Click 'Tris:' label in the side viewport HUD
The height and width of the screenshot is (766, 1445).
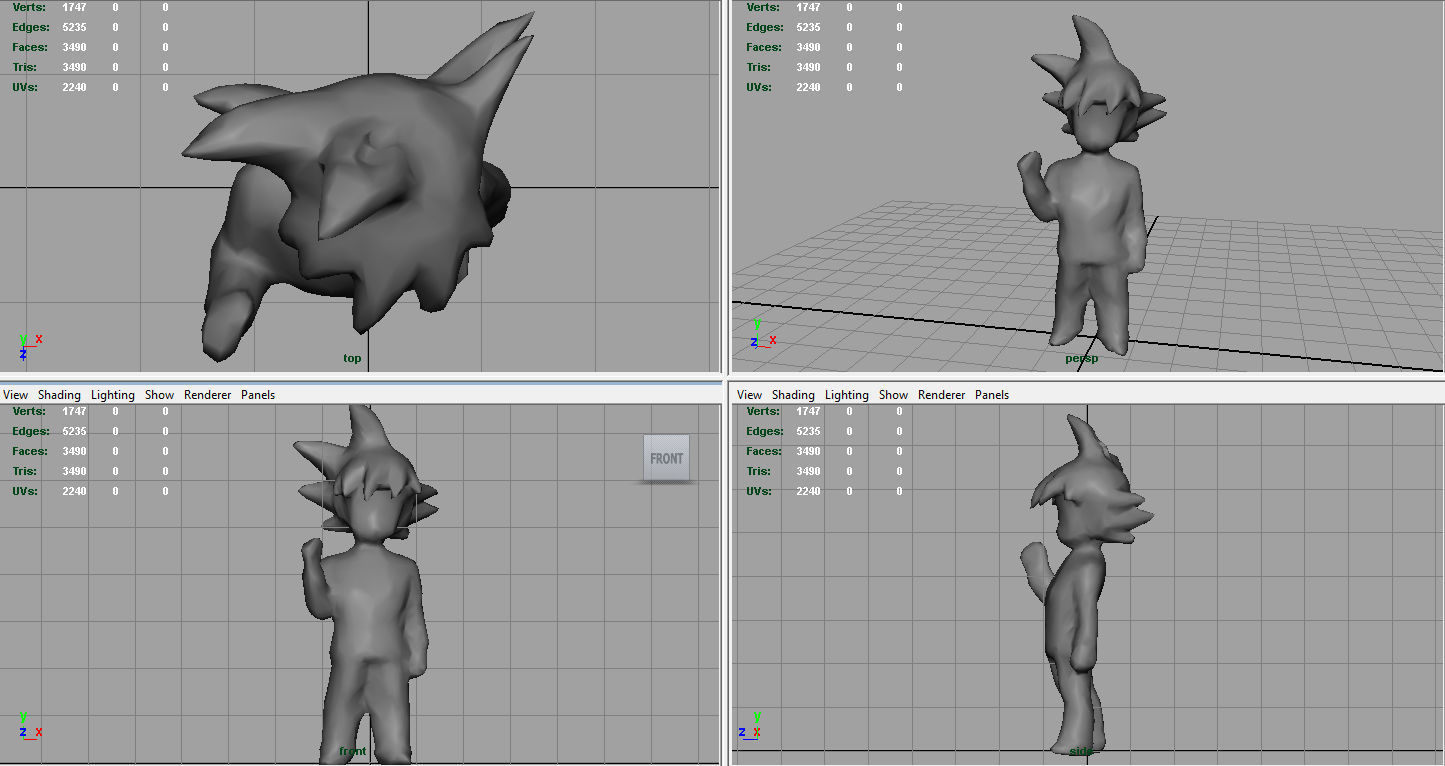point(759,471)
